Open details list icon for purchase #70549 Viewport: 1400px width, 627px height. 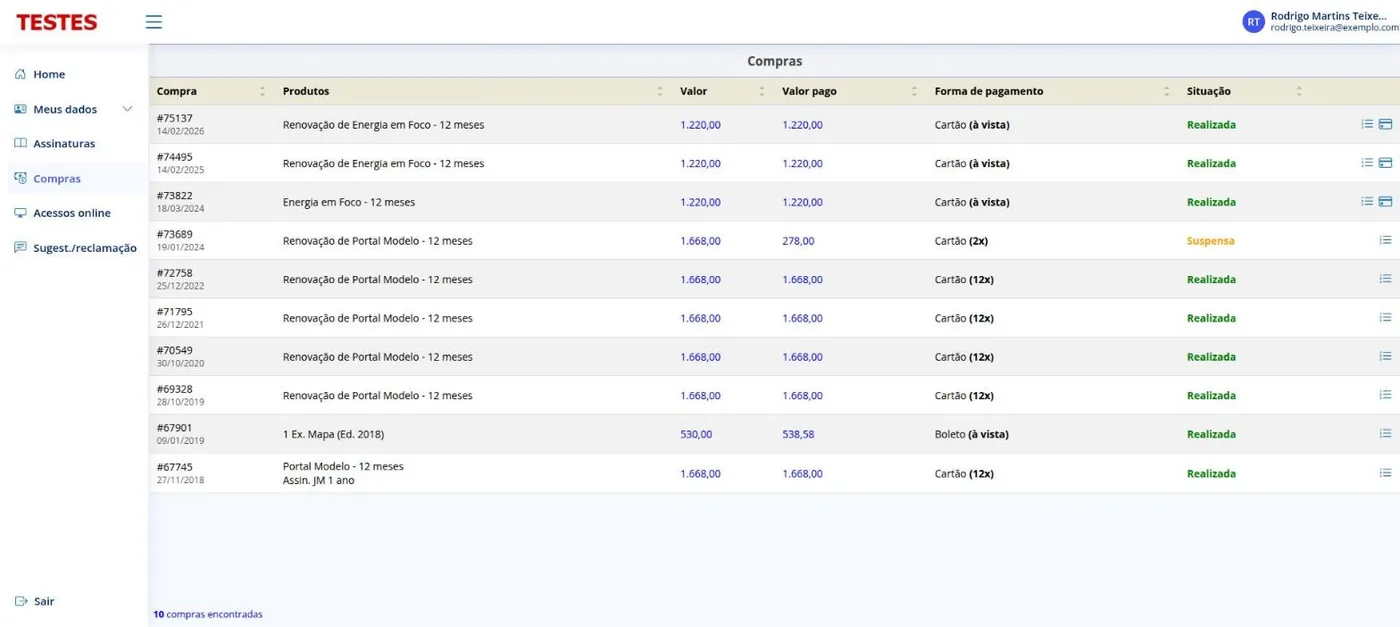click(1385, 356)
